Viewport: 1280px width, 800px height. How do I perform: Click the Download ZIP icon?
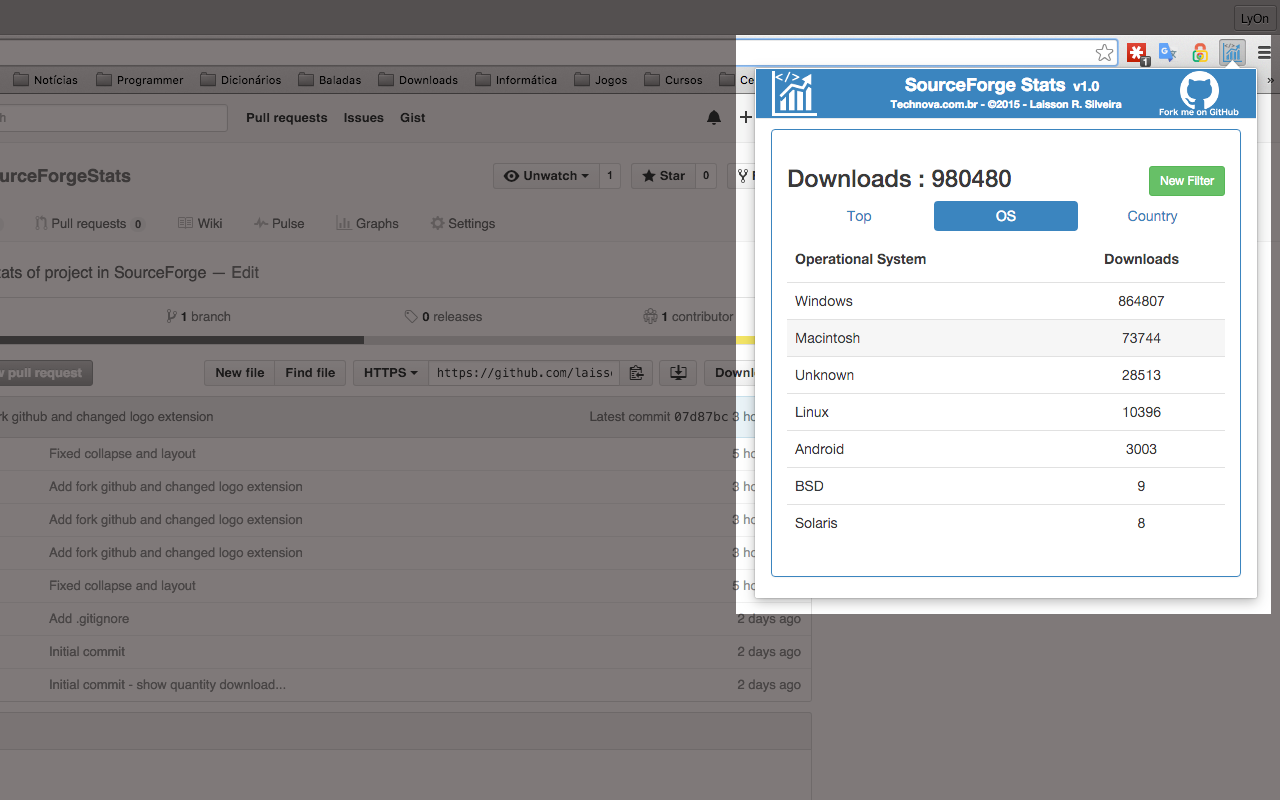(678, 372)
